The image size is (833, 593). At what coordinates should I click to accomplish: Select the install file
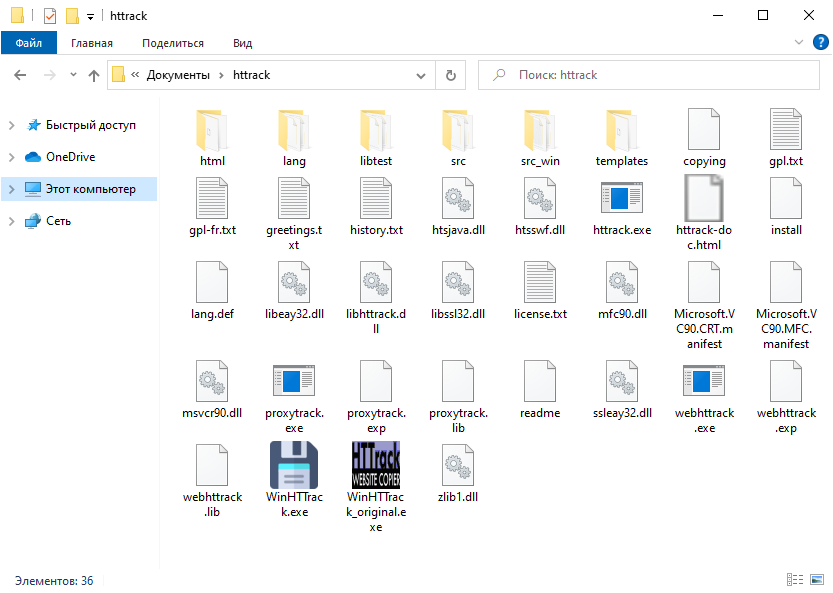pyautogui.click(x=786, y=207)
